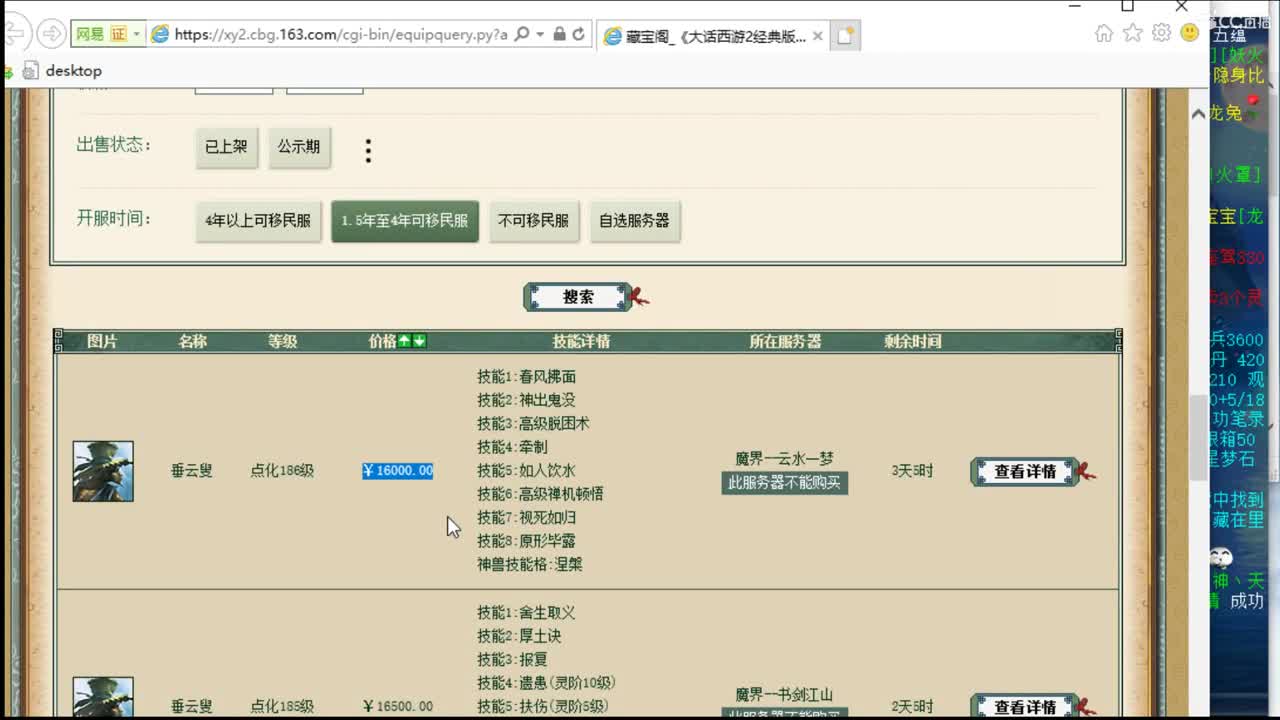Click skill 技能1:春风拂面

click(x=526, y=377)
